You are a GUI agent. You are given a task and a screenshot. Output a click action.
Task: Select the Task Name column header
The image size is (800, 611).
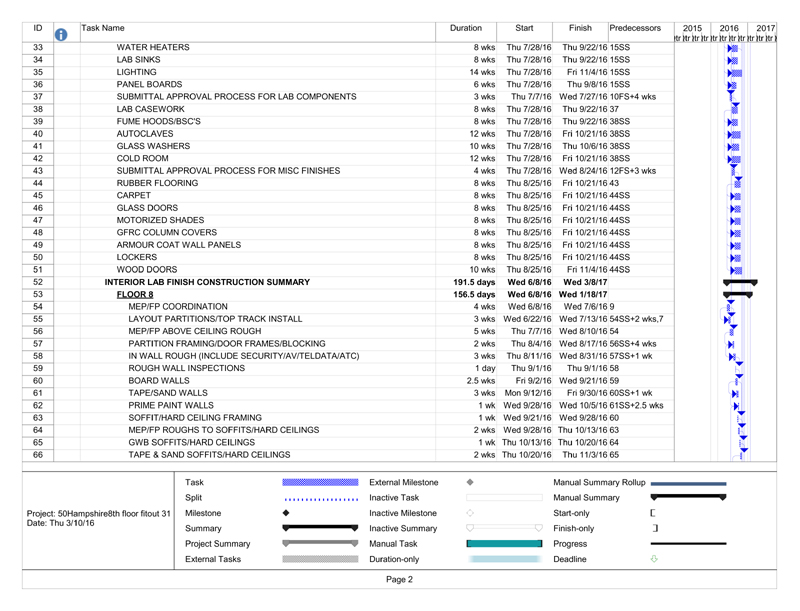point(100,29)
